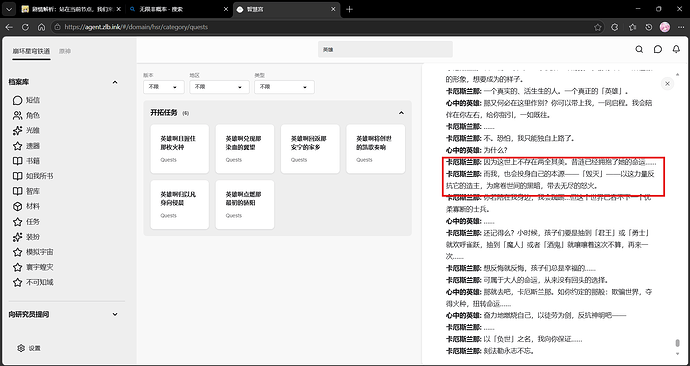Focus the search field containing 英雄
690x366 pixels.
pyautogui.click(x=385, y=50)
